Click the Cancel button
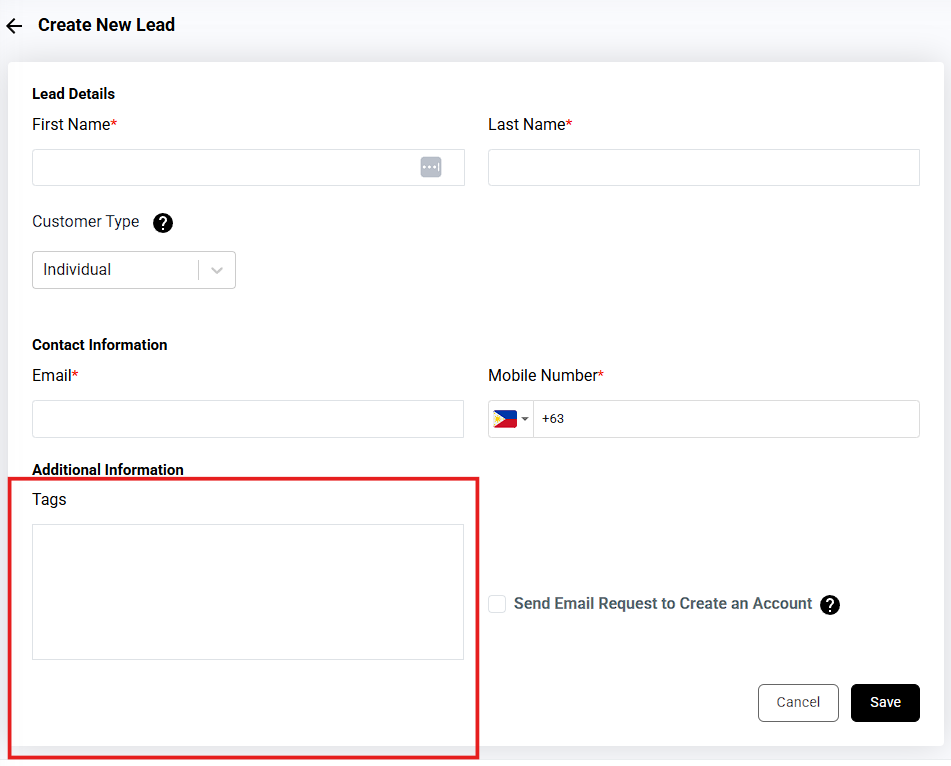The image size is (951, 766). point(798,702)
